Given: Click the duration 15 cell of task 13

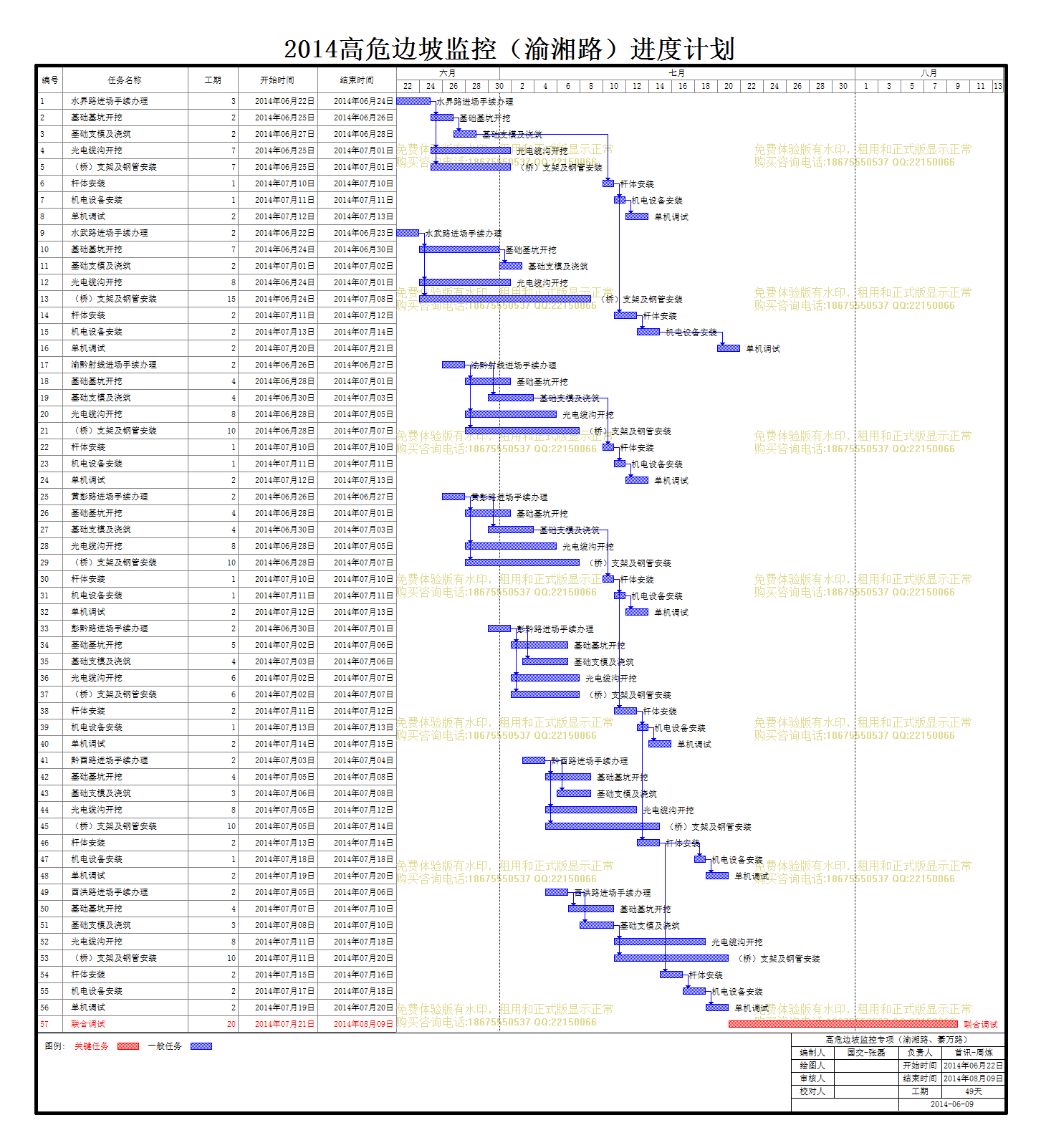Looking at the screenshot, I should [x=231, y=299].
